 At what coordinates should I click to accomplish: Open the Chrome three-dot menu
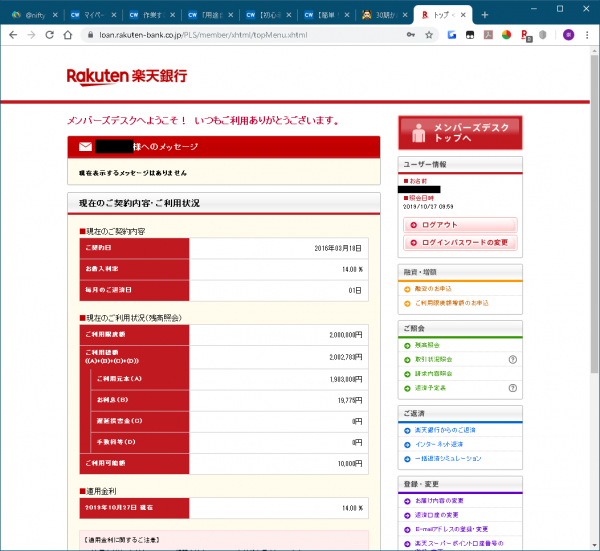[x=587, y=35]
